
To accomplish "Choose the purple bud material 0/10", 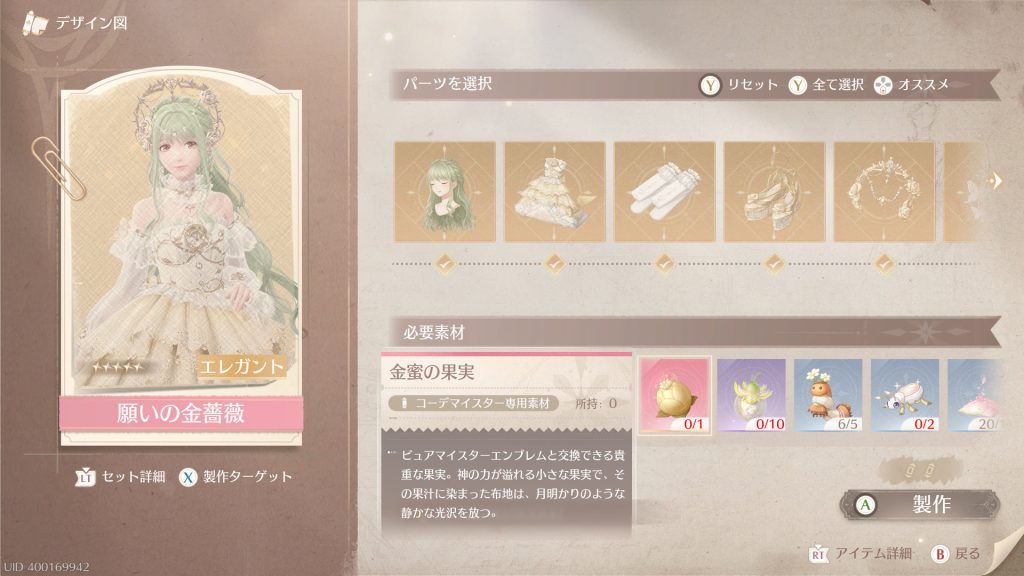I will 751,394.
